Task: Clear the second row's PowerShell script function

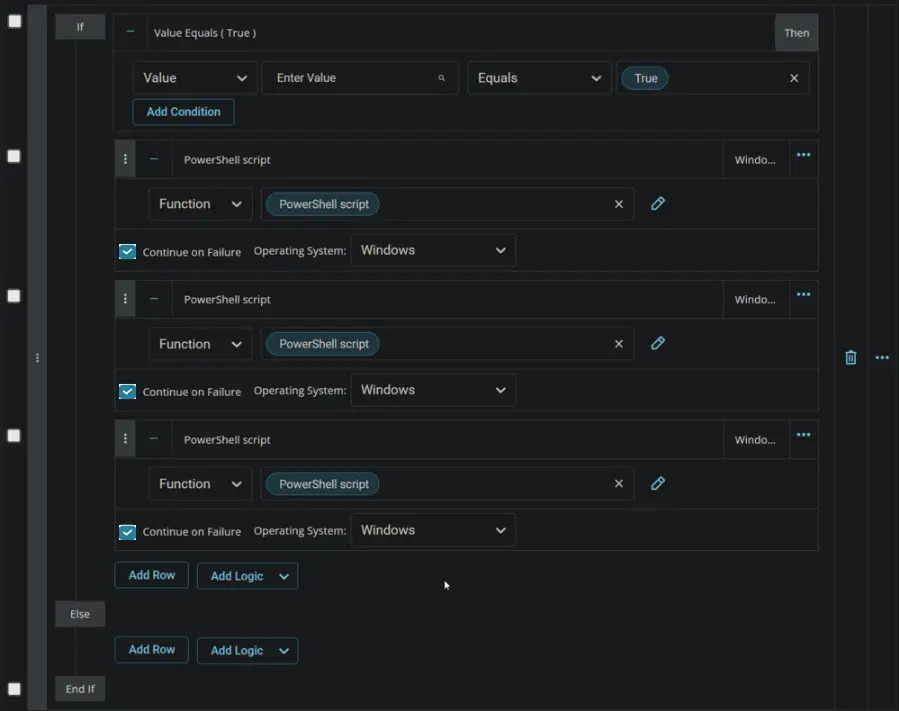Action: tap(619, 344)
